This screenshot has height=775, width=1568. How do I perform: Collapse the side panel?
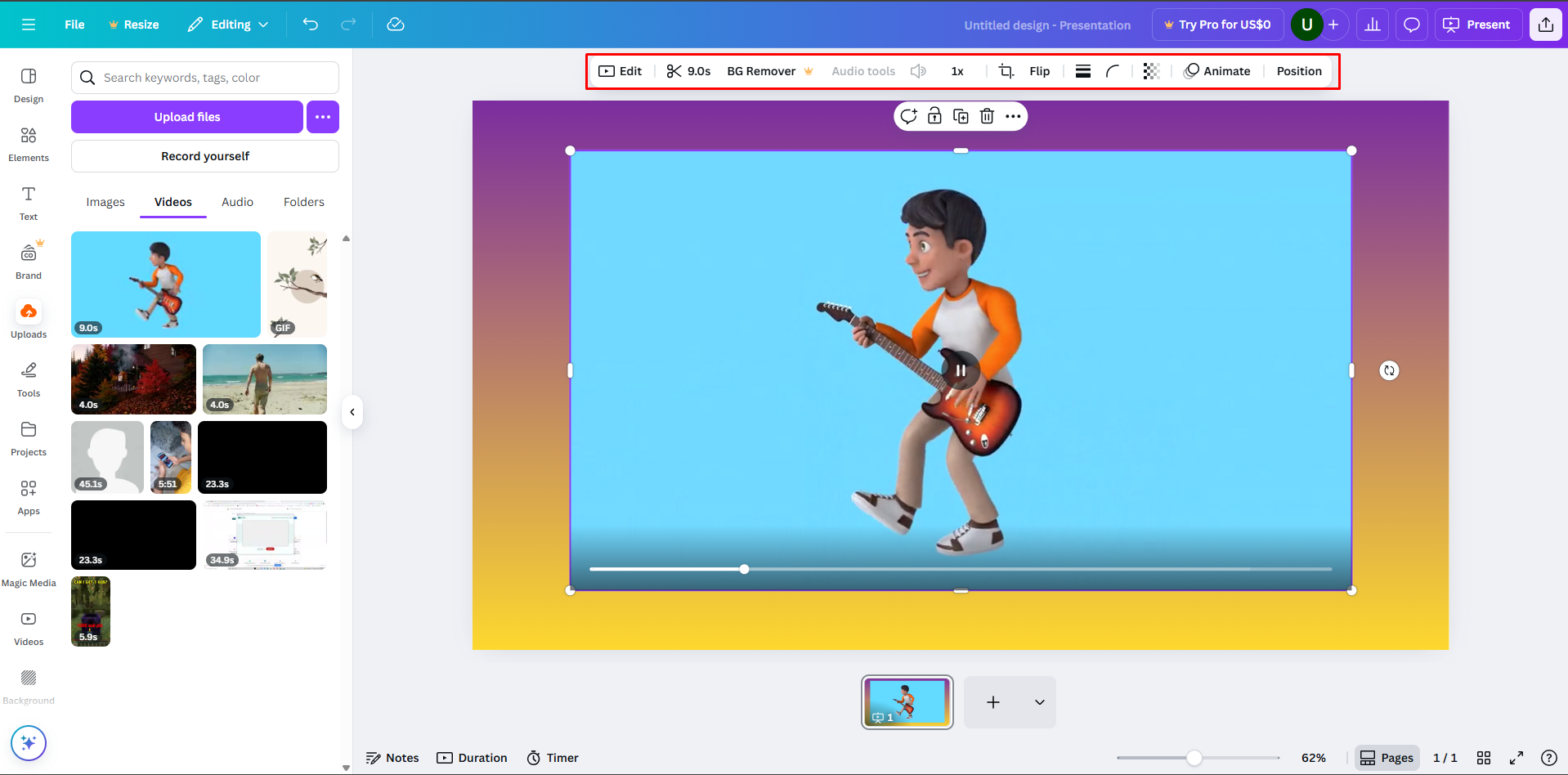pos(352,412)
